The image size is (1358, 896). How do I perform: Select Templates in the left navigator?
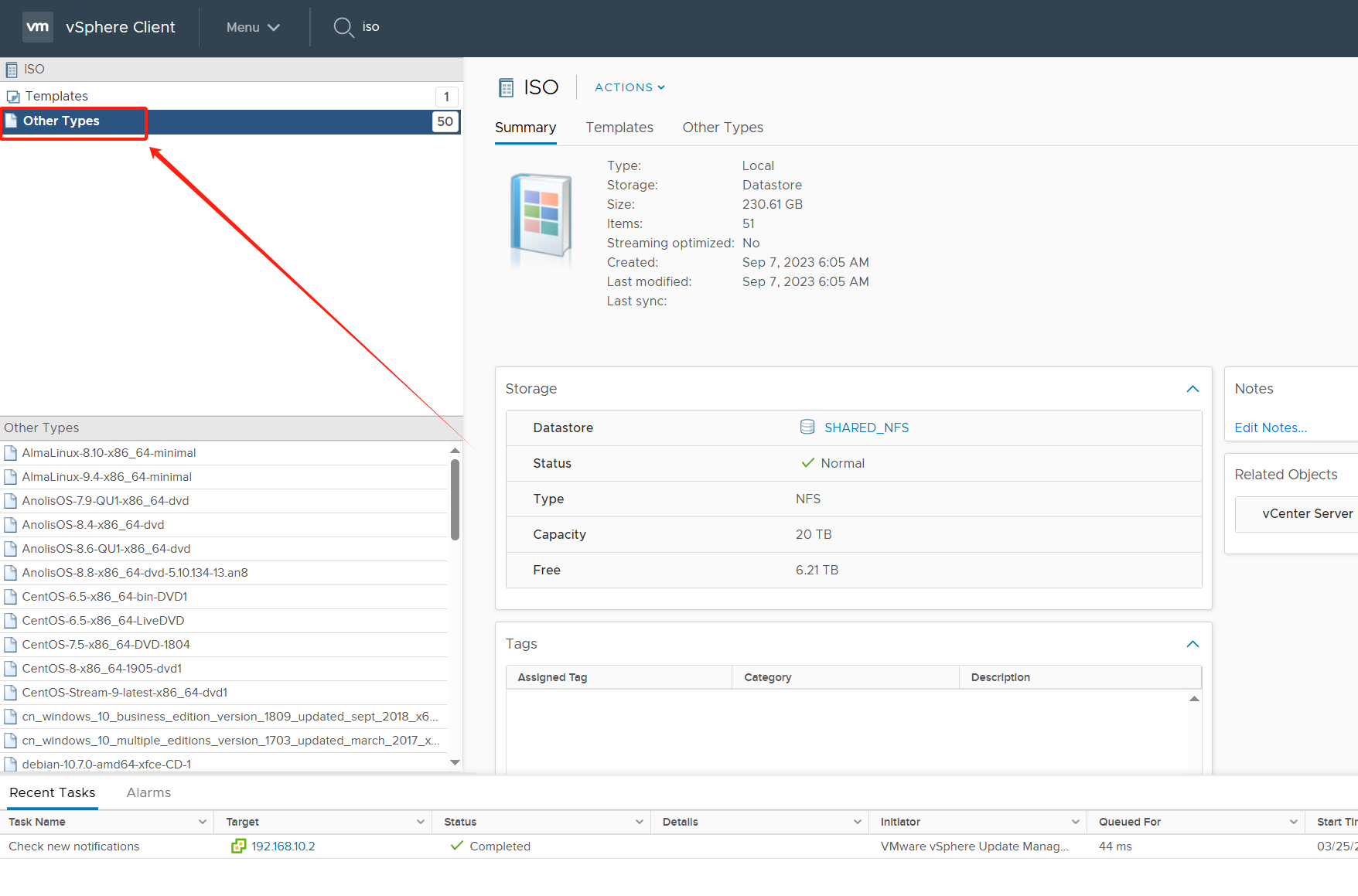click(x=56, y=96)
